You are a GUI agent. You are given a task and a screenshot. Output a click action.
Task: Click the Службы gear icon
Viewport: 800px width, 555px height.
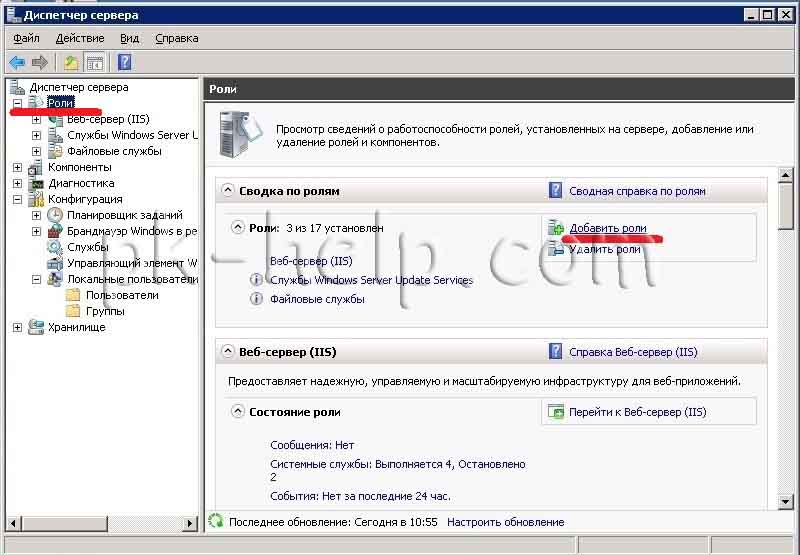coord(55,247)
